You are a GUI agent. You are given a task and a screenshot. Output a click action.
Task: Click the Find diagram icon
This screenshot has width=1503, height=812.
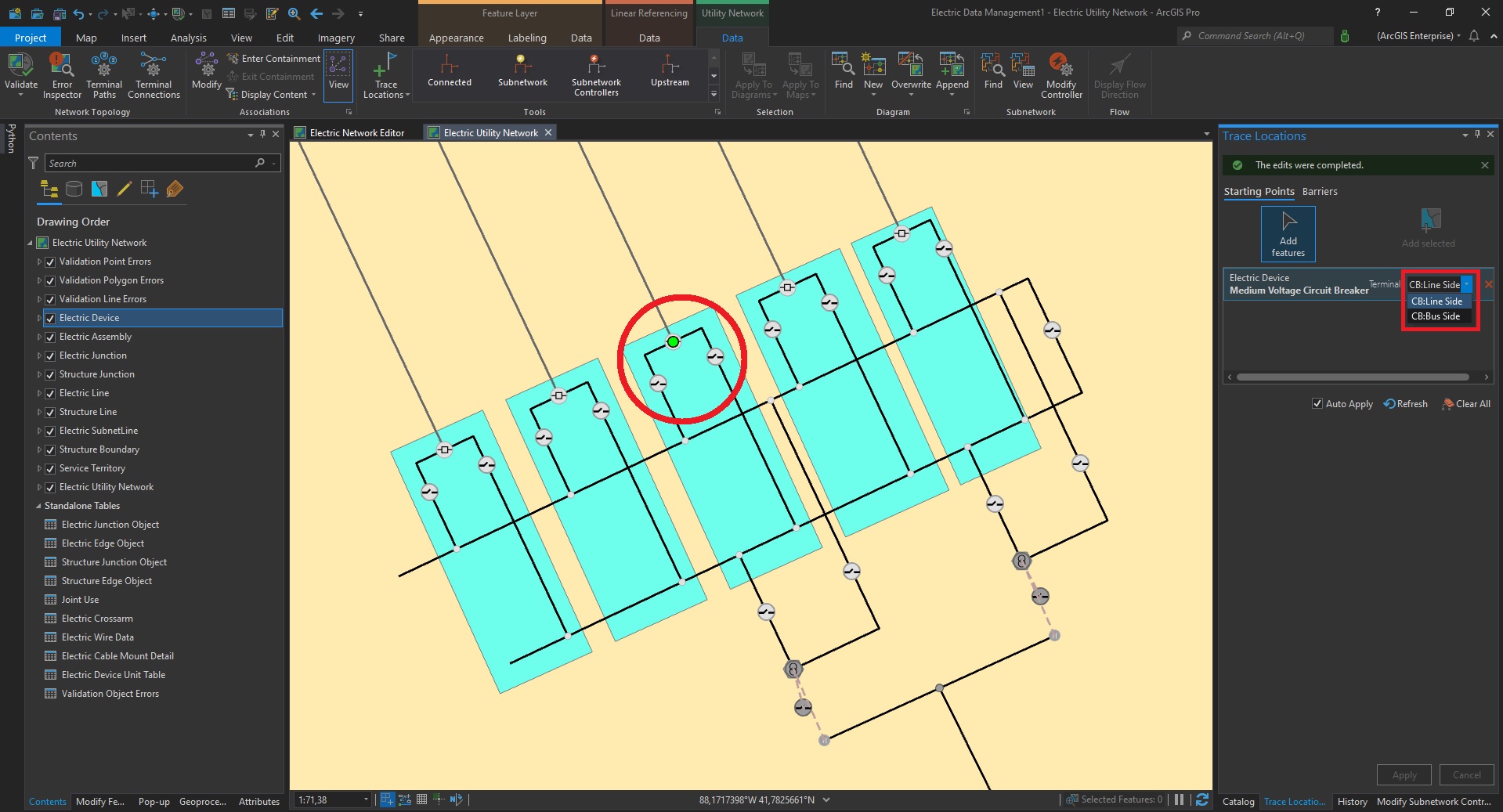(x=844, y=64)
